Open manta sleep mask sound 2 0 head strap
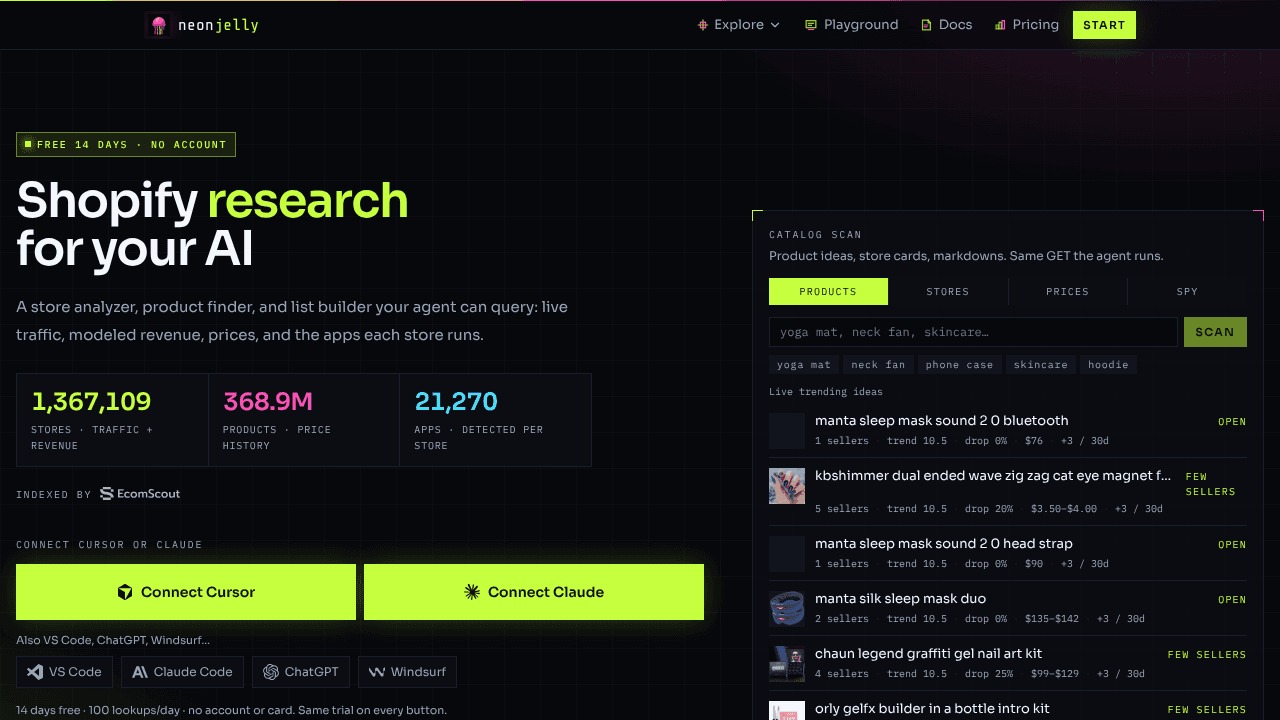The height and width of the screenshot is (720, 1280). coord(1008,553)
